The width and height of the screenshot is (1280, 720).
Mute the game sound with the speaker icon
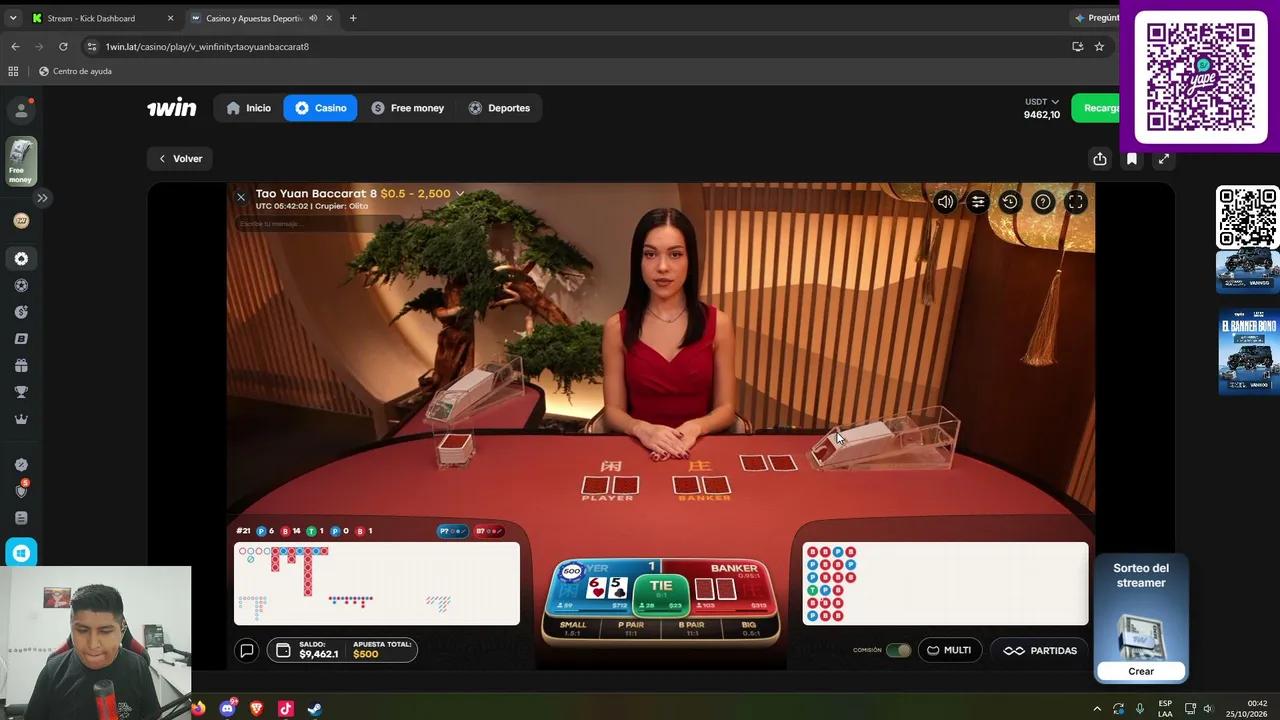click(945, 202)
